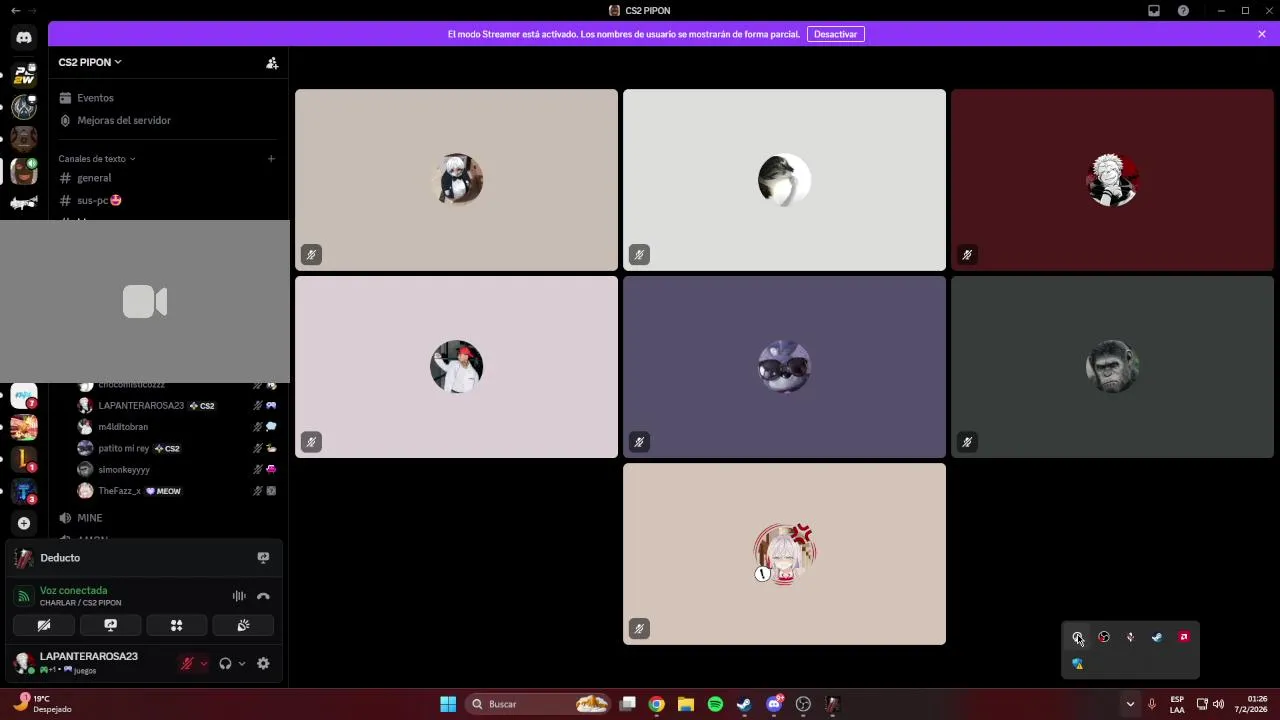
Task: Collapse the hidden tray icons chevron
Action: (x=1130, y=704)
